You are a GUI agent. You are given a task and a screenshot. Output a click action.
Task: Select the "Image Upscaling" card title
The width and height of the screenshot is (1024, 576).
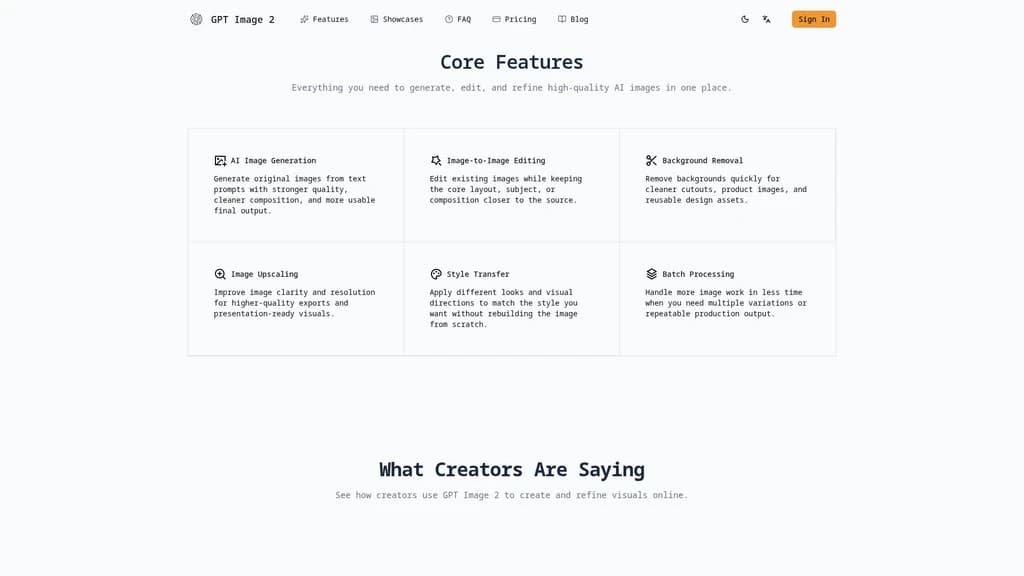coord(264,274)
